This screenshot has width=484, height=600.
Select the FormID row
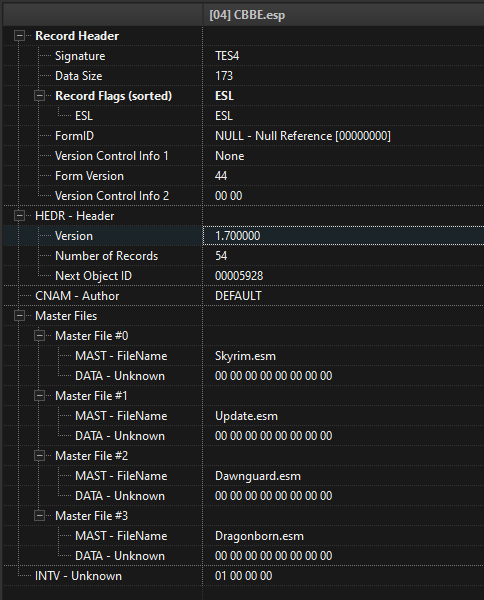[x=243, y=136]
